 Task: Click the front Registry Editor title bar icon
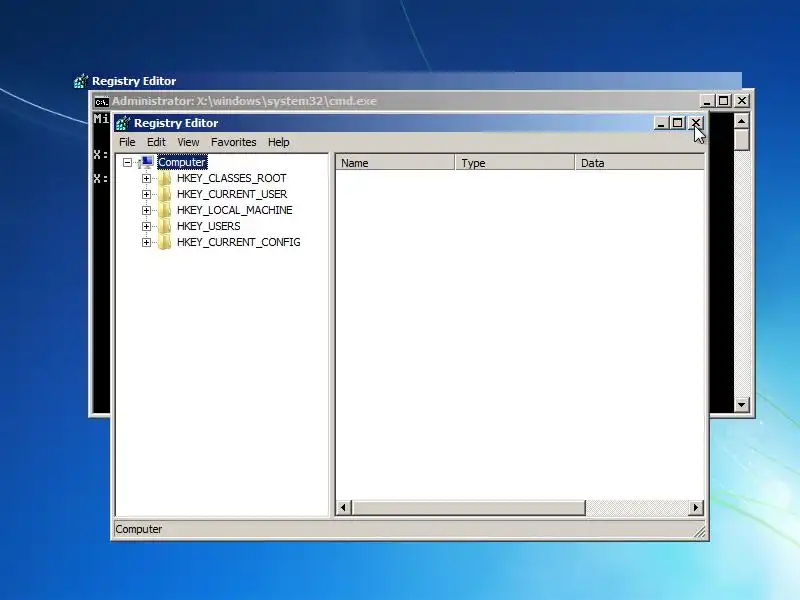[123, 123]
